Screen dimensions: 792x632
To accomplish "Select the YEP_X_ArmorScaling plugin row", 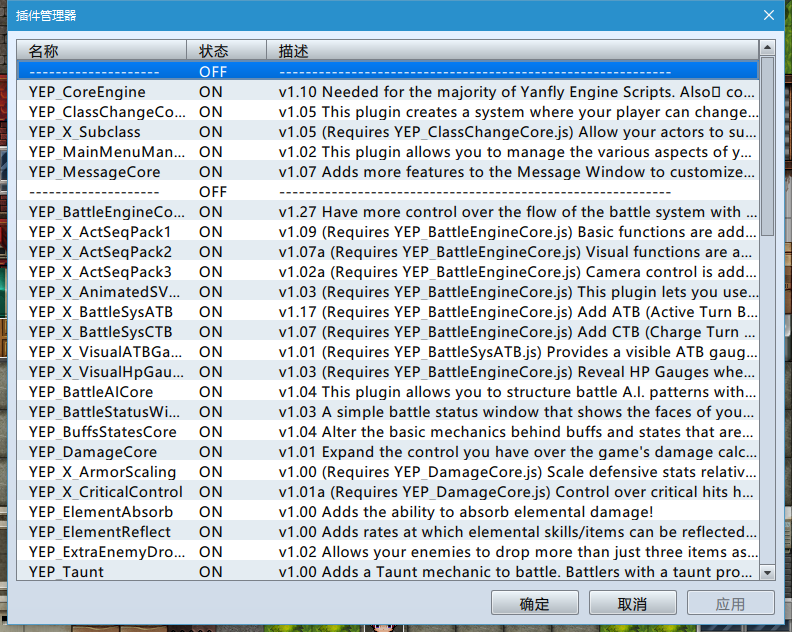I will click(x=388, y=472).
